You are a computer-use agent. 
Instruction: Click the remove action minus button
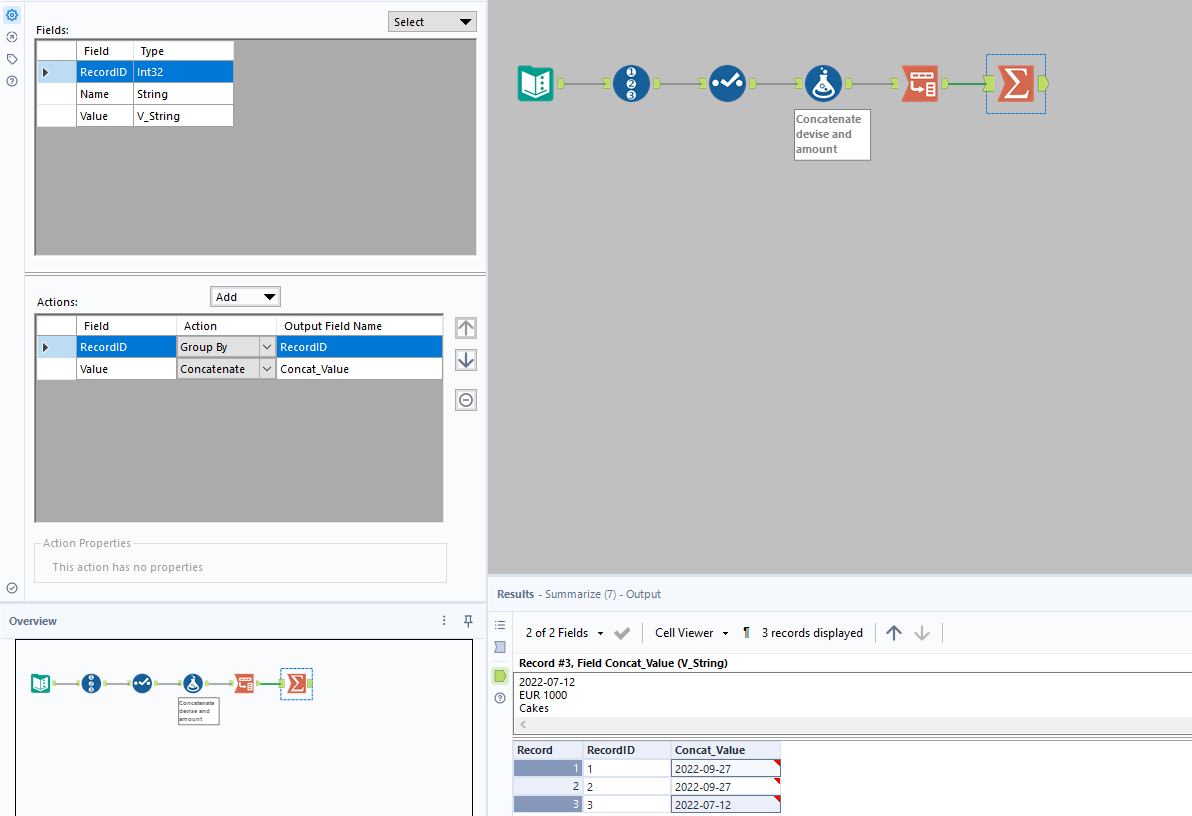tap(465, 399)
